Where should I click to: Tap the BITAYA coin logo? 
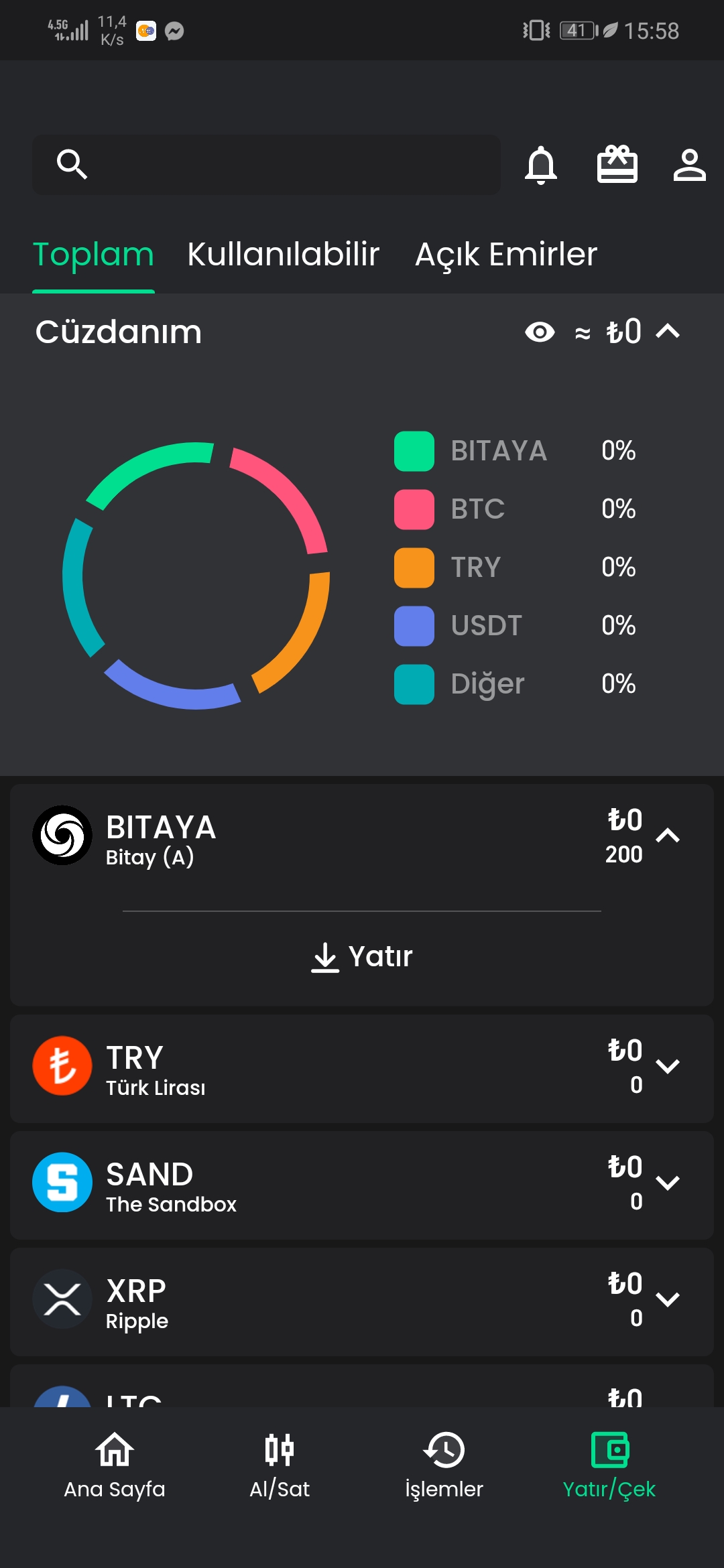[62, 835]
